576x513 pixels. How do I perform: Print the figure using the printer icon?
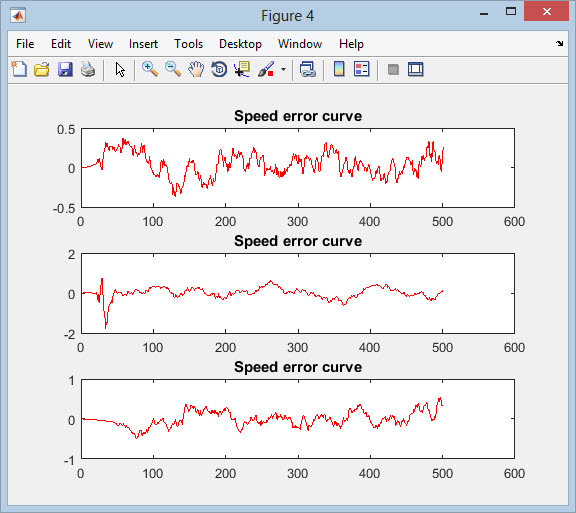pos(88,69)
